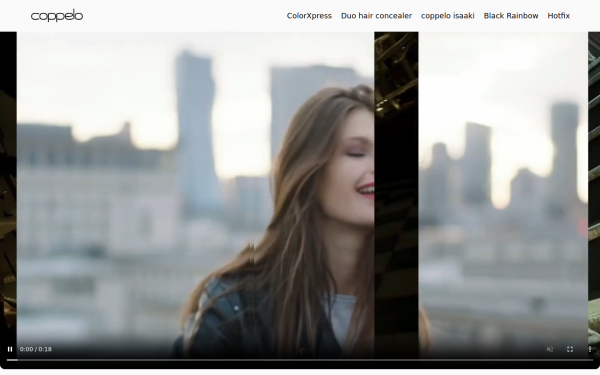Image resolution: width=600 pixels, height=375 pixels.
Task: Select the Black Rainbow link
Action: [511, 16]
